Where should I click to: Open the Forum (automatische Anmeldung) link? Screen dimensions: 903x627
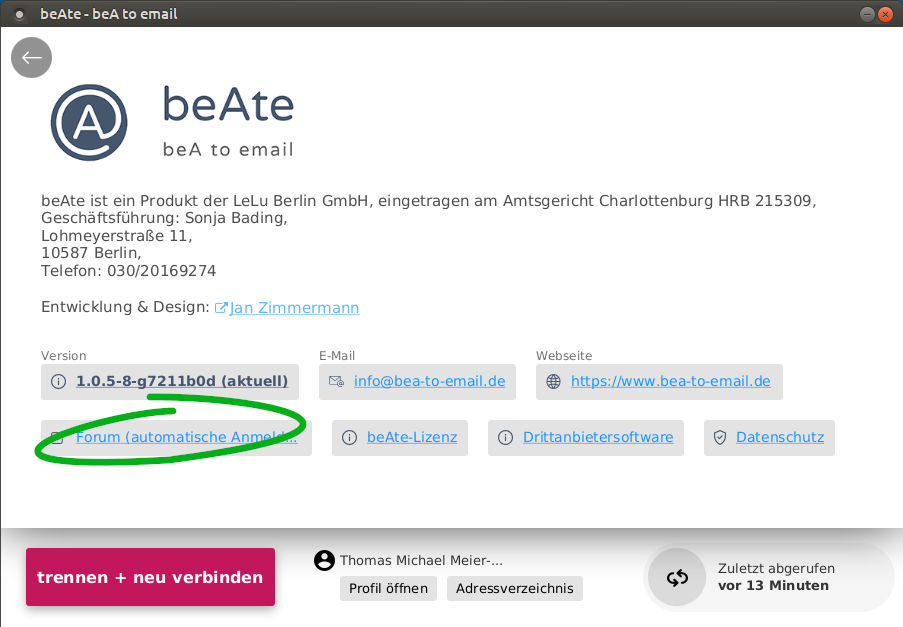coord(187,438)
